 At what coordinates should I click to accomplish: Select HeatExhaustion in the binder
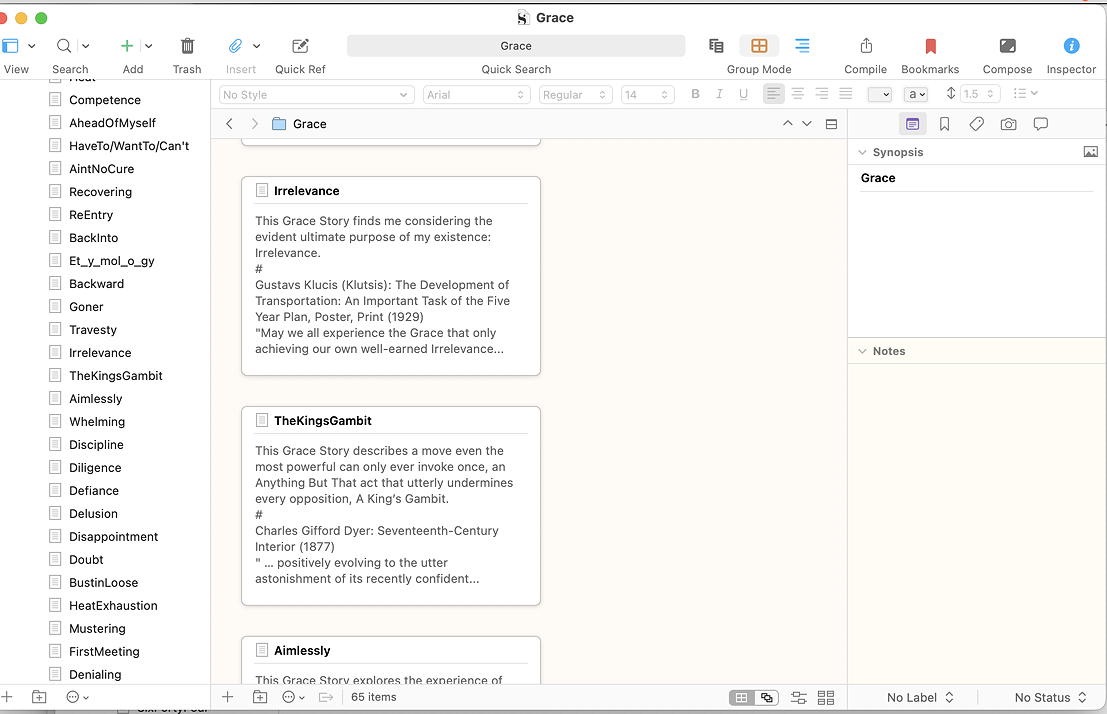[113, 605]
